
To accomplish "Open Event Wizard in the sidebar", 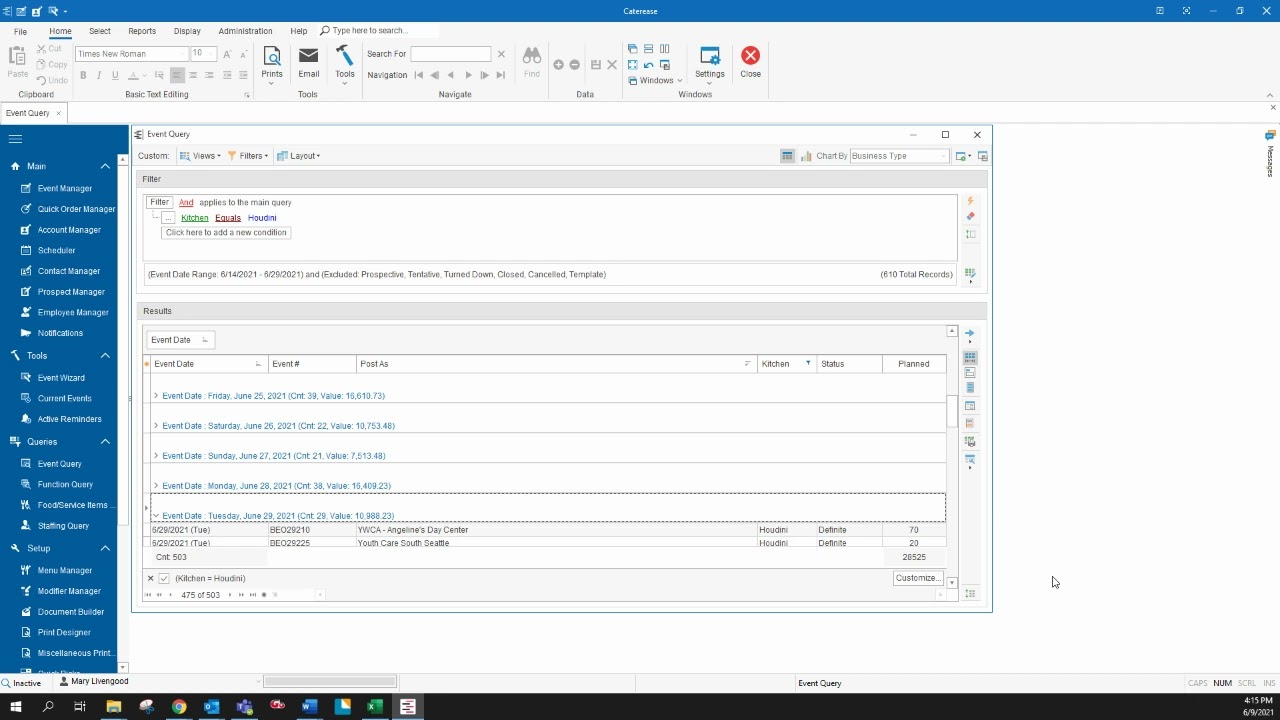I will click(61, 378).
